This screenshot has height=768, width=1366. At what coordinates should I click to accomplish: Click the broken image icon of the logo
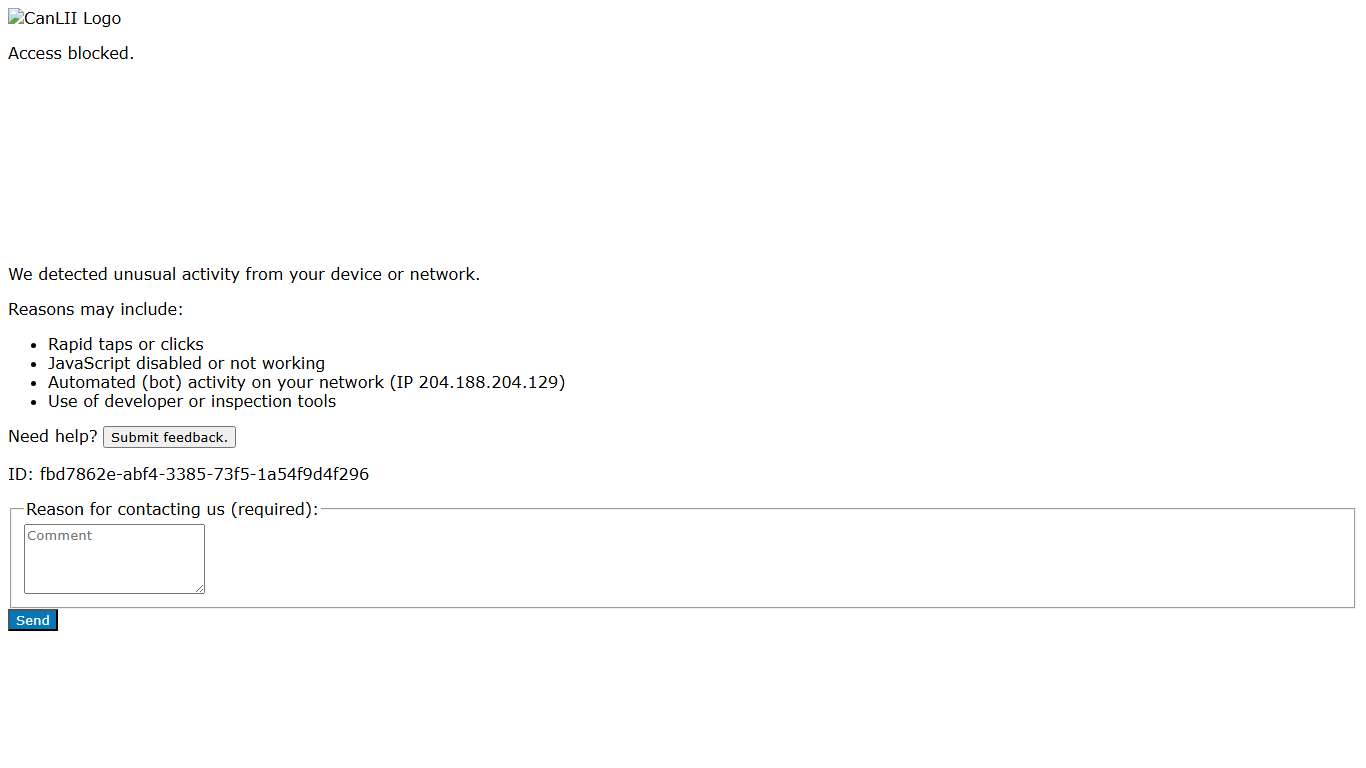click(x=16, y=18)
